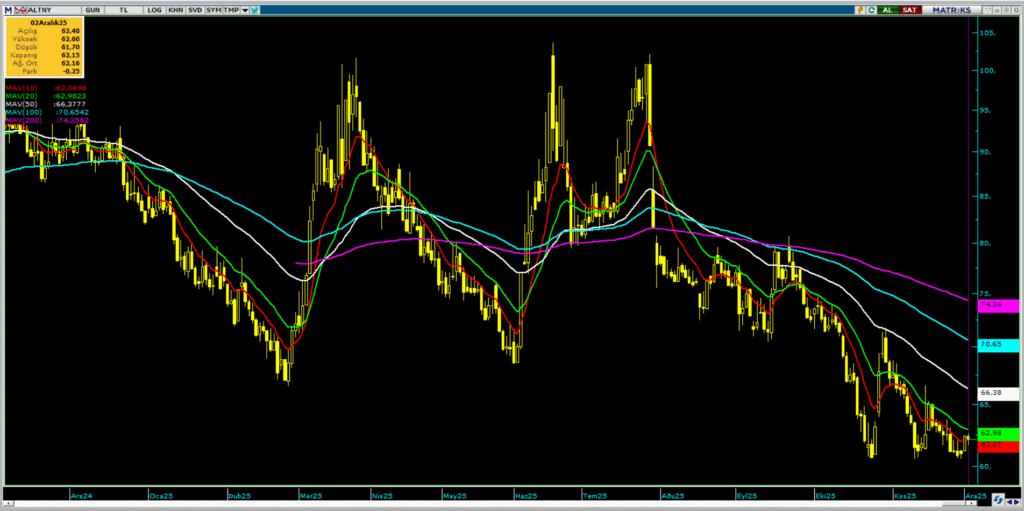The width and height of the screenshot is (1024, 511).
Task: Toggle the KHN option in toolbar
Action: [175, 9]
